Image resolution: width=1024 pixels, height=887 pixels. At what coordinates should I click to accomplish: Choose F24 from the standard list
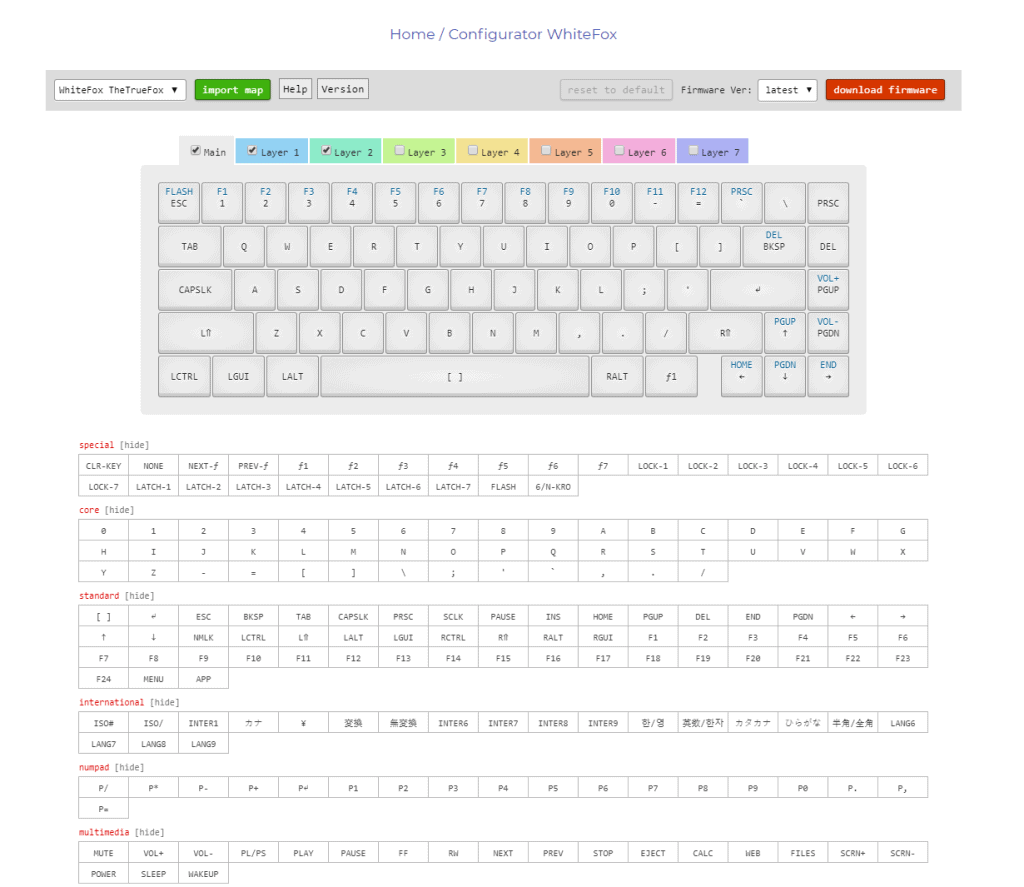103,679
